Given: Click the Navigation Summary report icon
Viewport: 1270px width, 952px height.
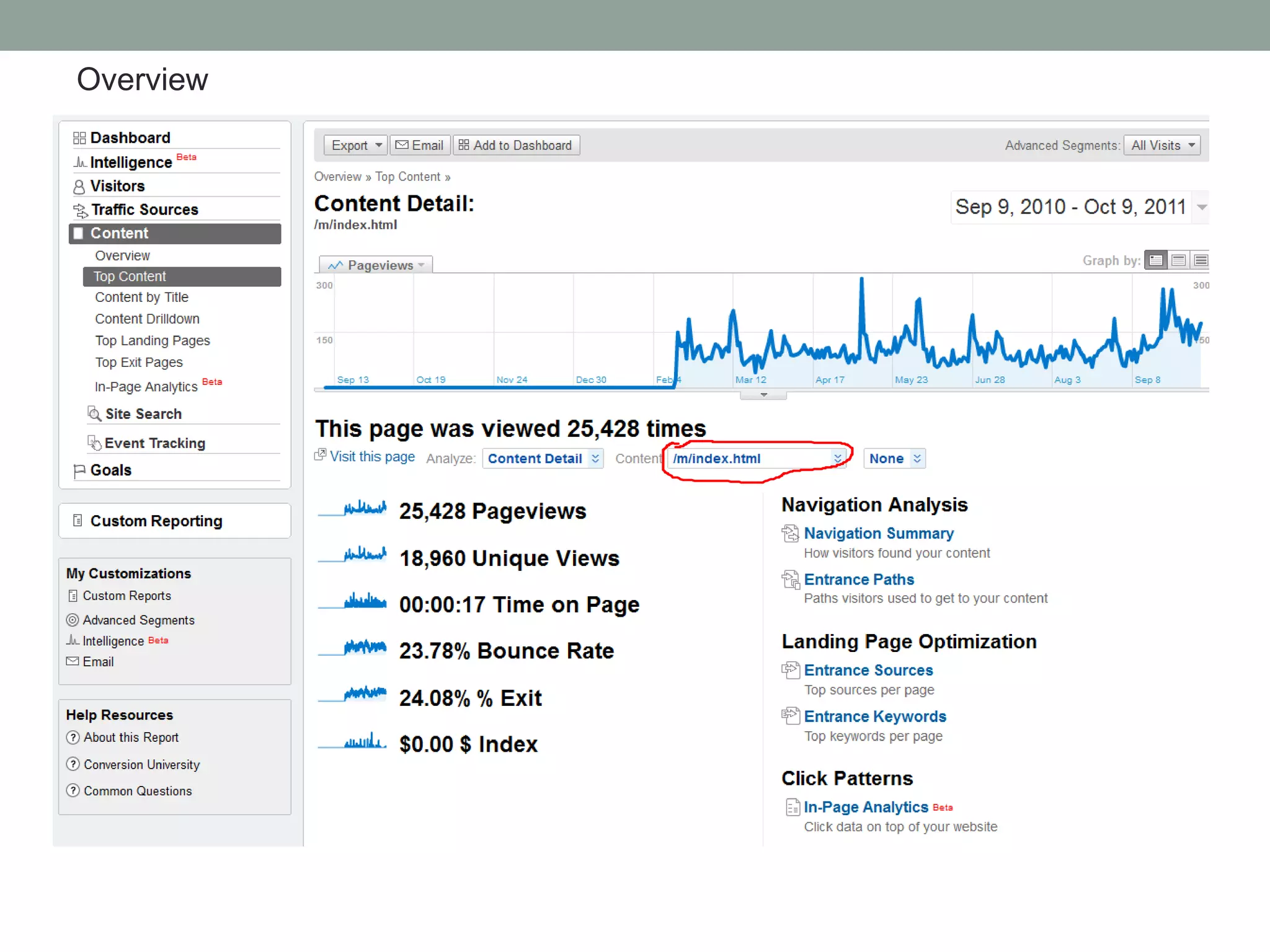Looking at the screenshot, I should click(790, 534).
